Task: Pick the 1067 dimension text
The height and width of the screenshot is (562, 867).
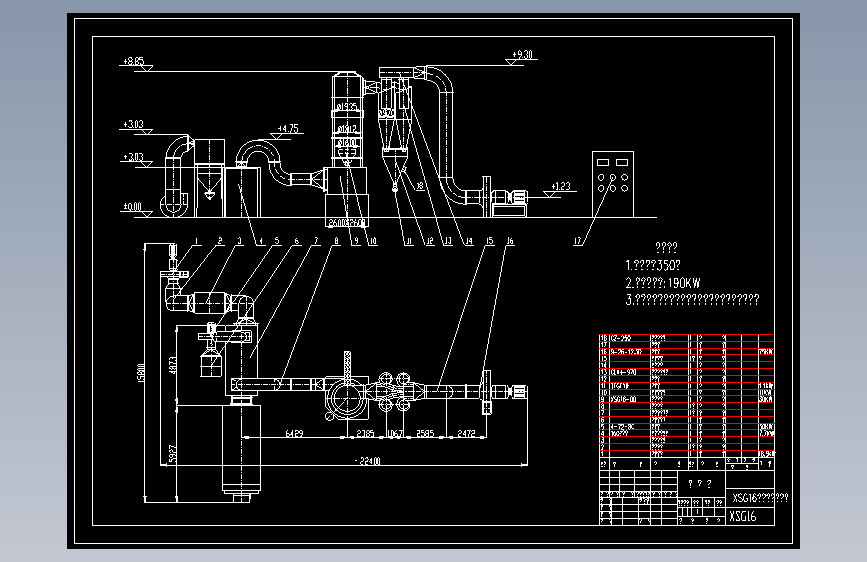Action: tap(395, 433)
